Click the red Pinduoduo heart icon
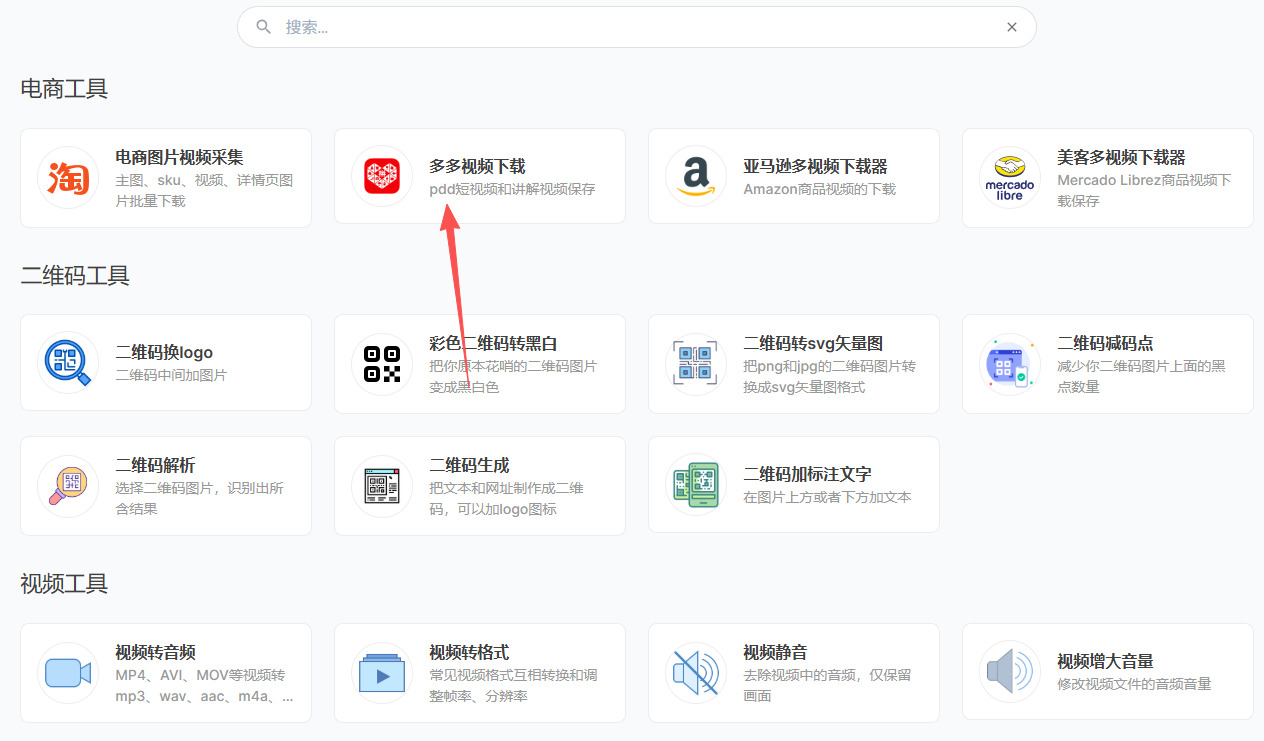This screenshot has width=1264, height=741. pos(382,176)
